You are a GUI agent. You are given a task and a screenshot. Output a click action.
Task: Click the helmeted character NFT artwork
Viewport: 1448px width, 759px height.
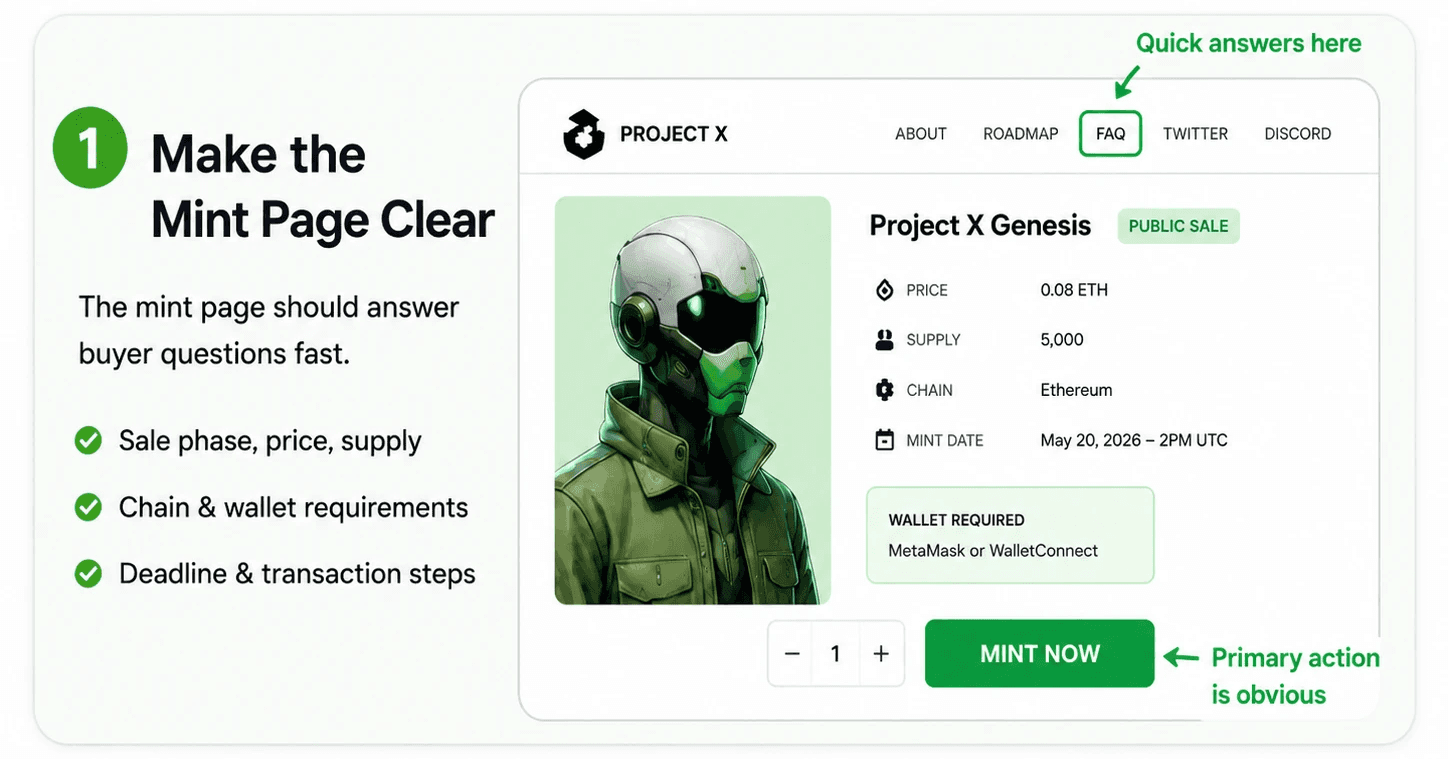pyautogui.click(x=693, y=400)
